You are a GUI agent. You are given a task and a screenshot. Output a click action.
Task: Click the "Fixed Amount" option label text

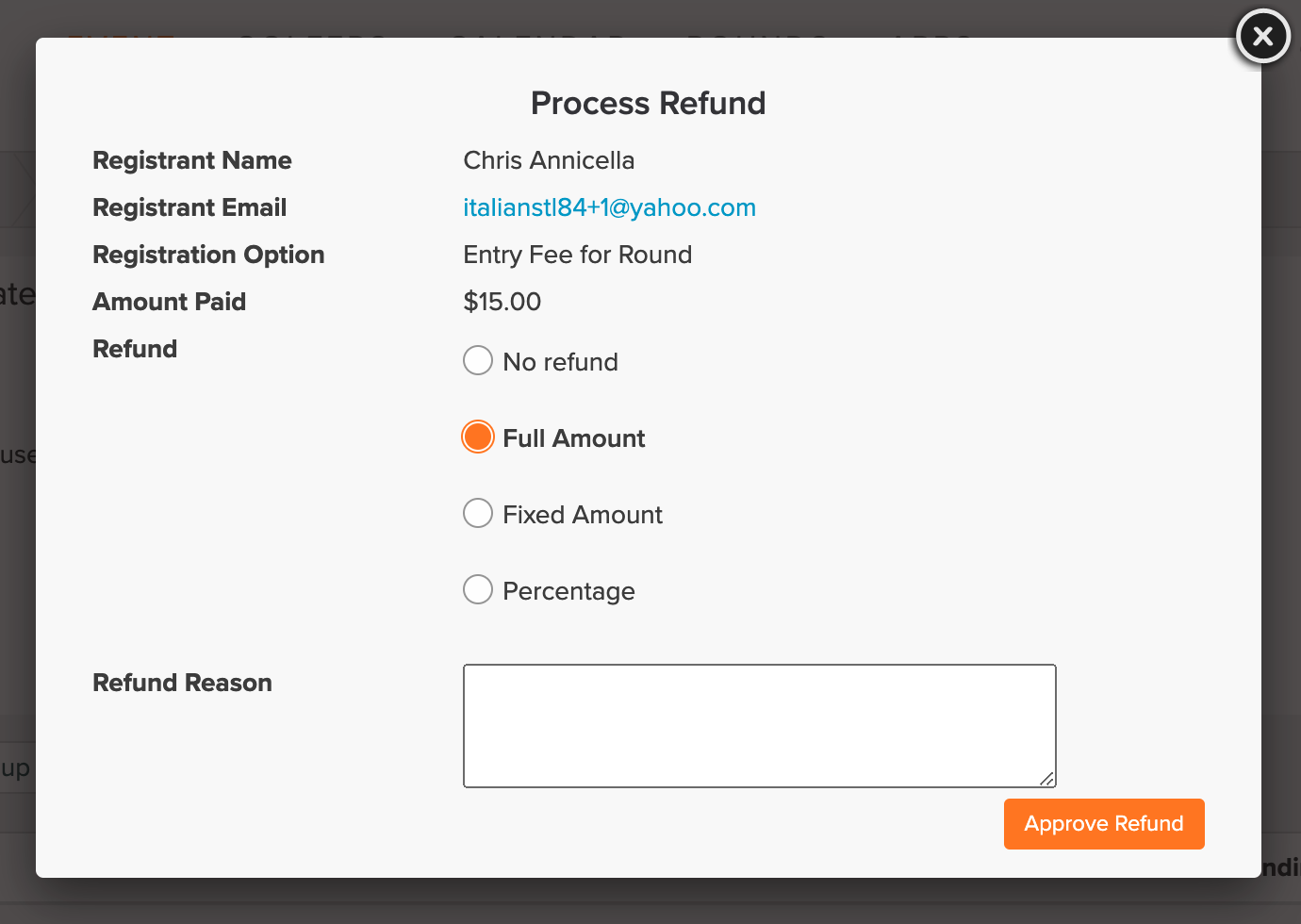[583, 515]
